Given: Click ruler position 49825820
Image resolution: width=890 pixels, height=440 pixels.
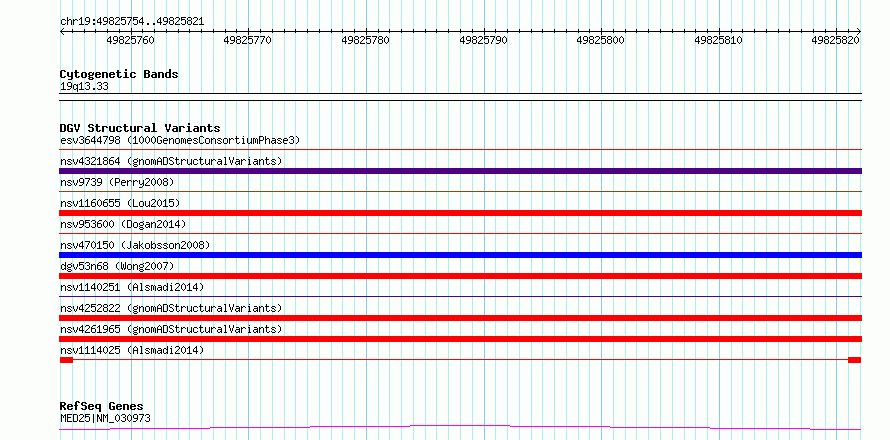Looking at the screenshot, I should [836, 40].
